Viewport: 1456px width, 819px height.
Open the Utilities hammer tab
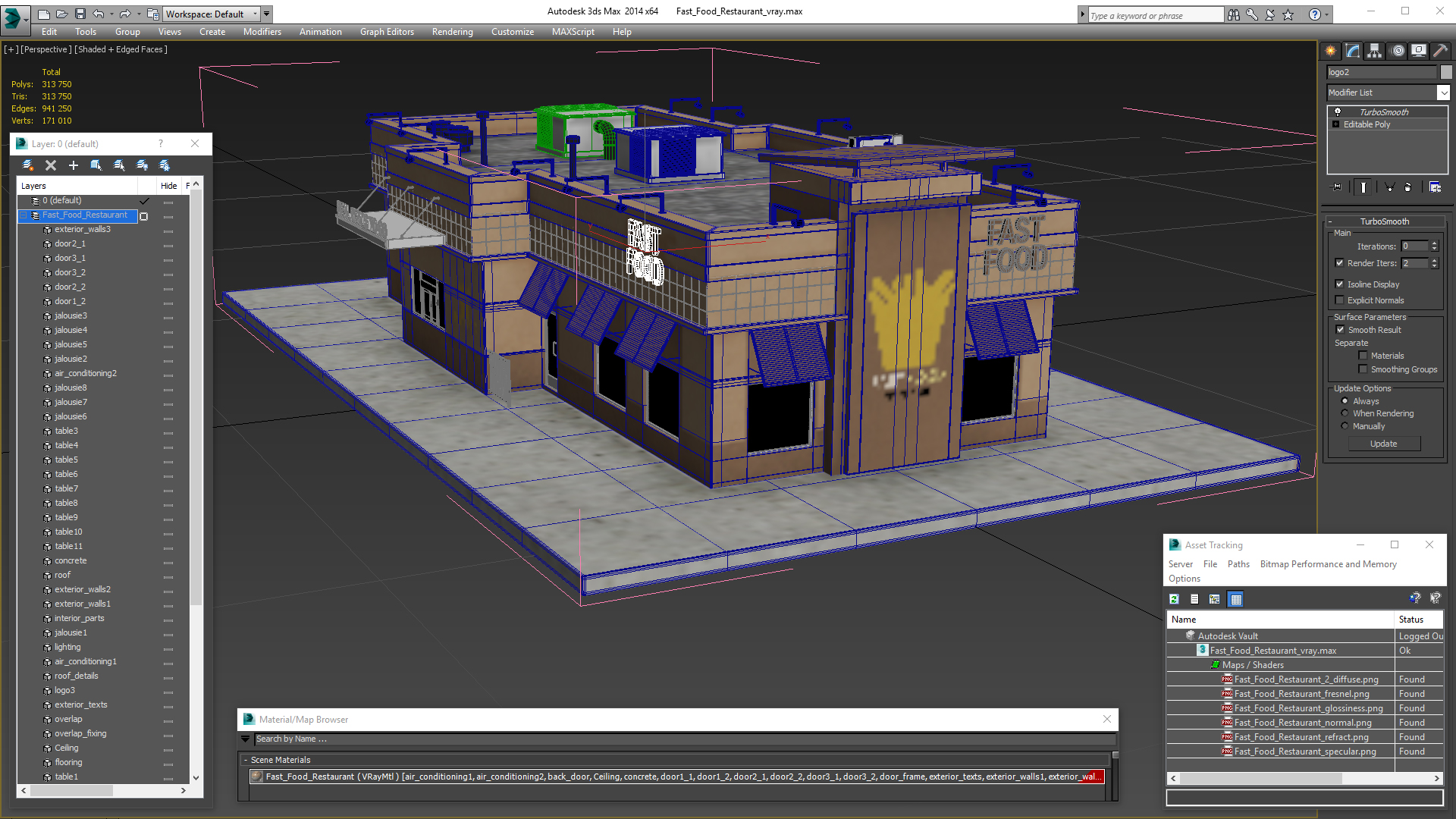click(1439, 51)
